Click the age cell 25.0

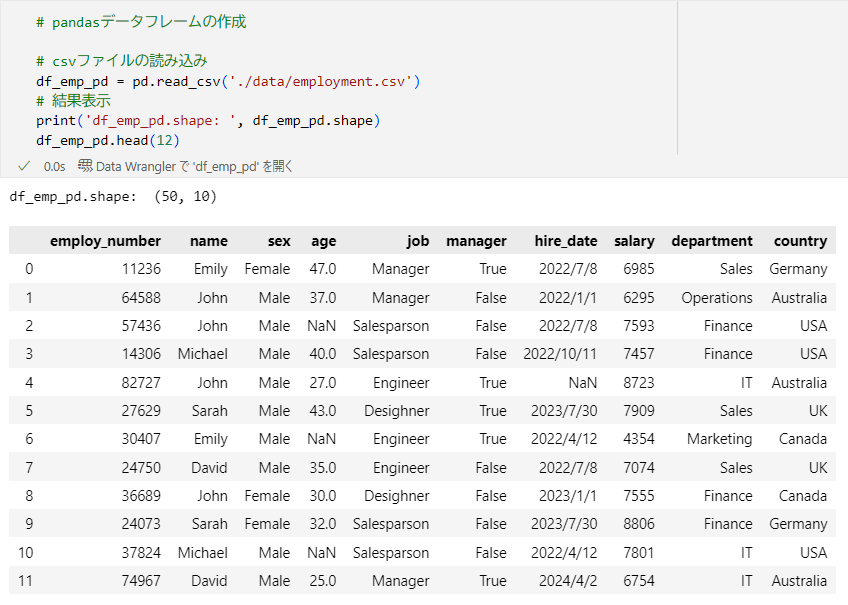[323, 581]
